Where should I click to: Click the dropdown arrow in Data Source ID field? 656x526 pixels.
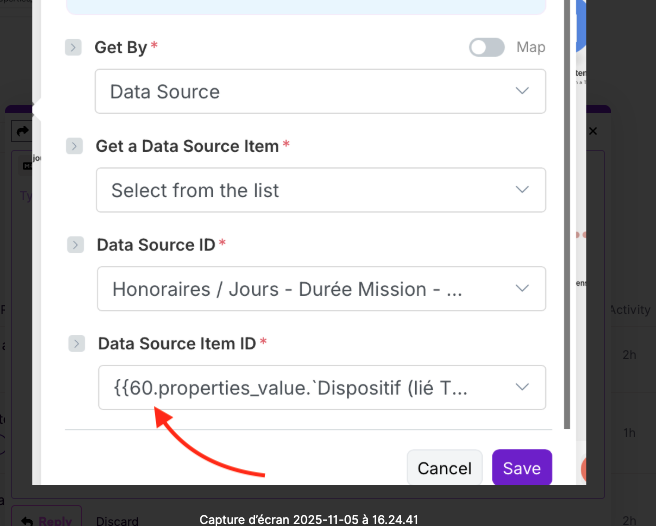click(521, 289)
